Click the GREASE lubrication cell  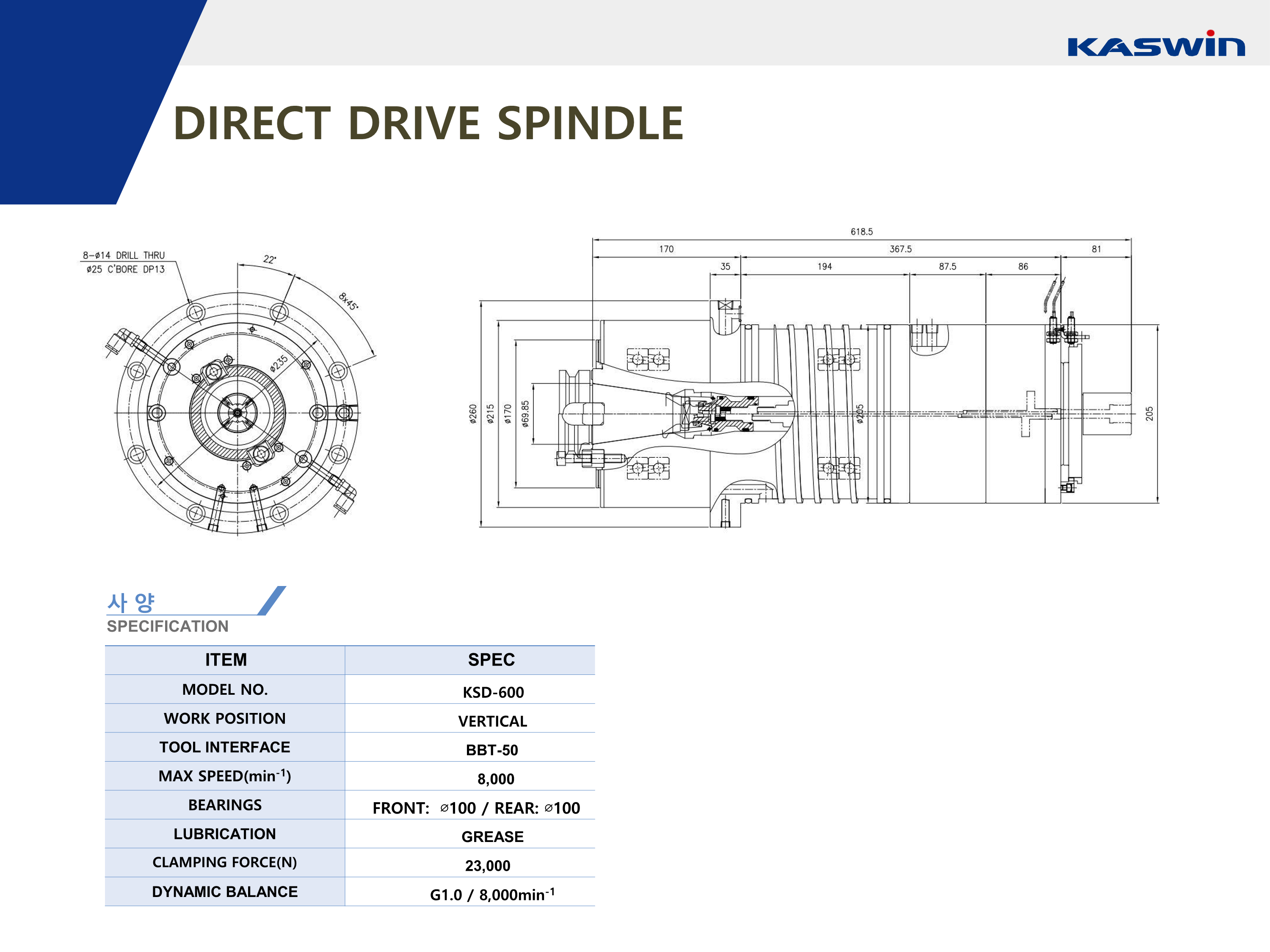pos(492,836)
